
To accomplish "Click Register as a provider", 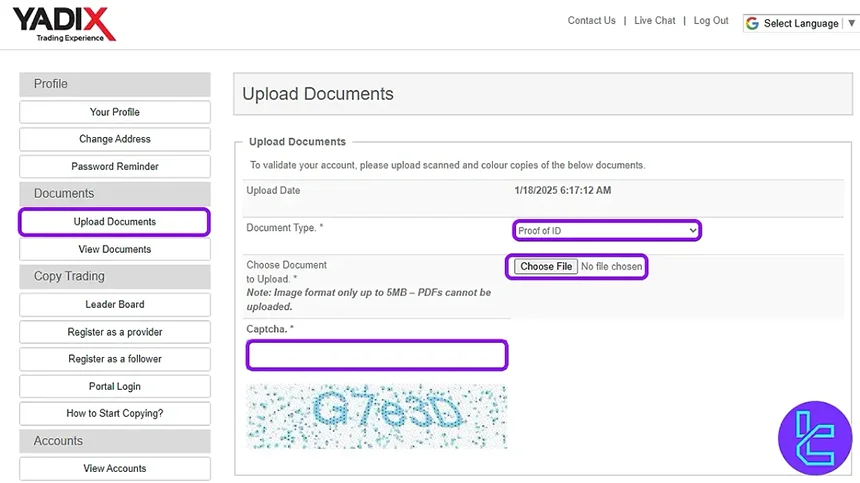I will coord(115,332).
